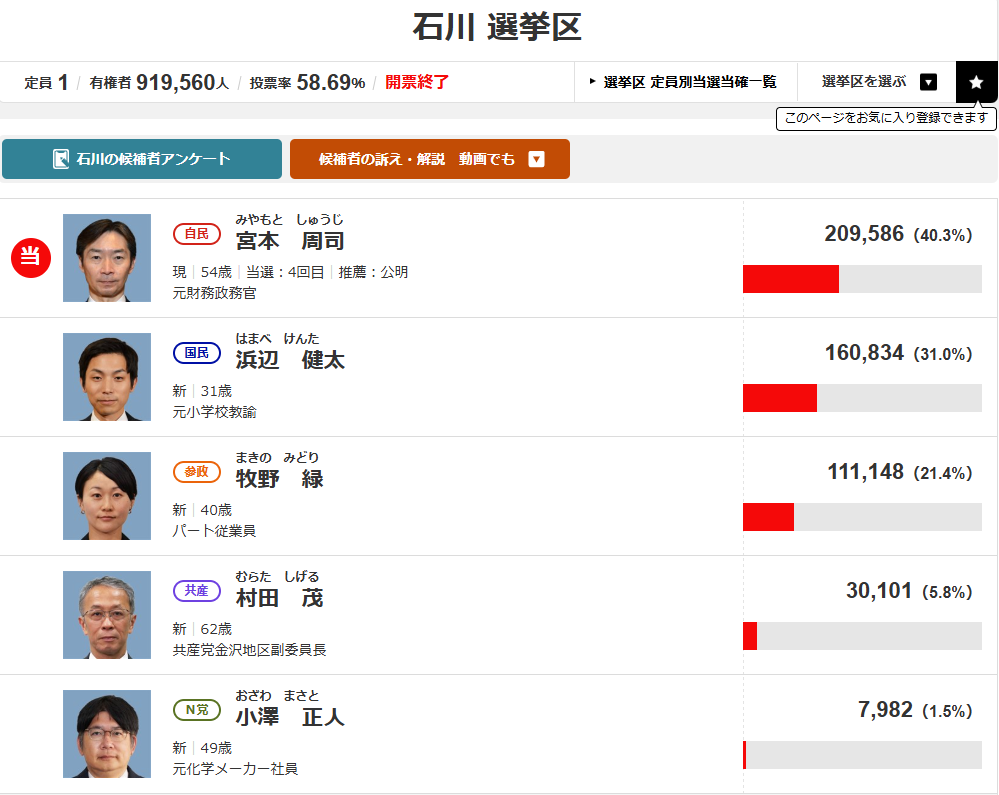Select candidate name 小澤 正人

[x=290, y=717]
